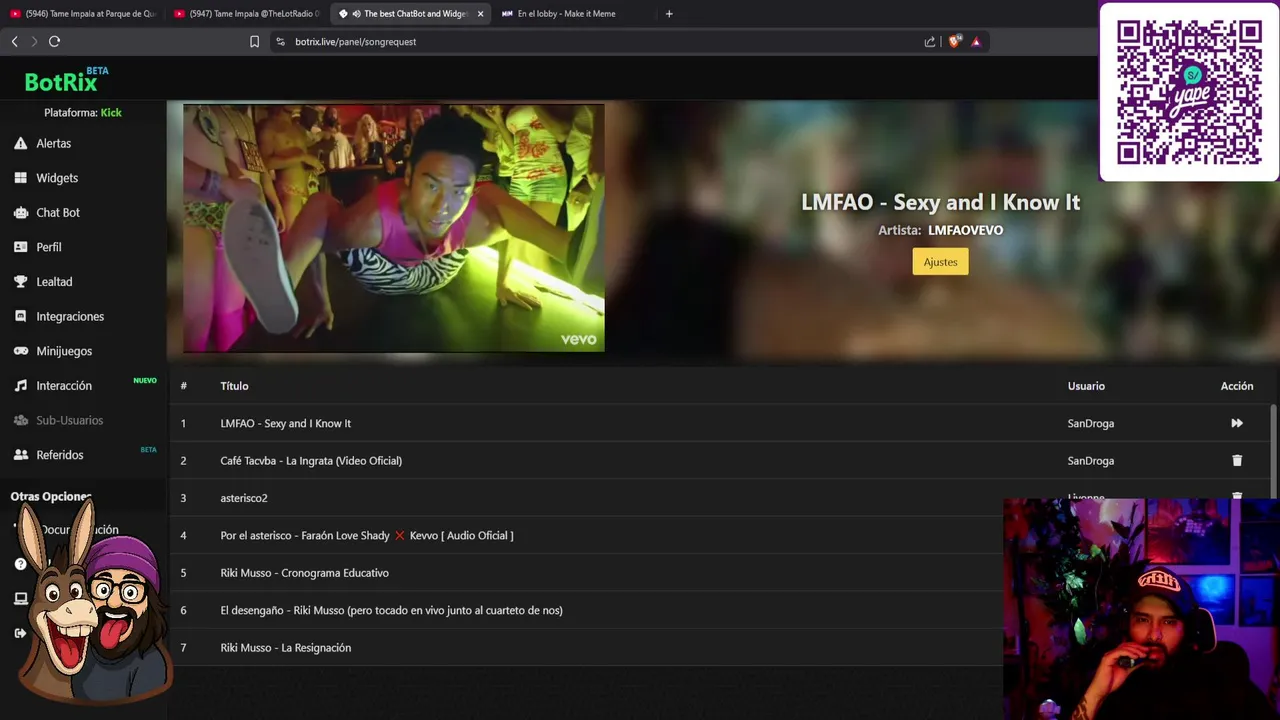Open the Sub-Usuarios people icon
1280x720 pixels.
tap(20, 420)
